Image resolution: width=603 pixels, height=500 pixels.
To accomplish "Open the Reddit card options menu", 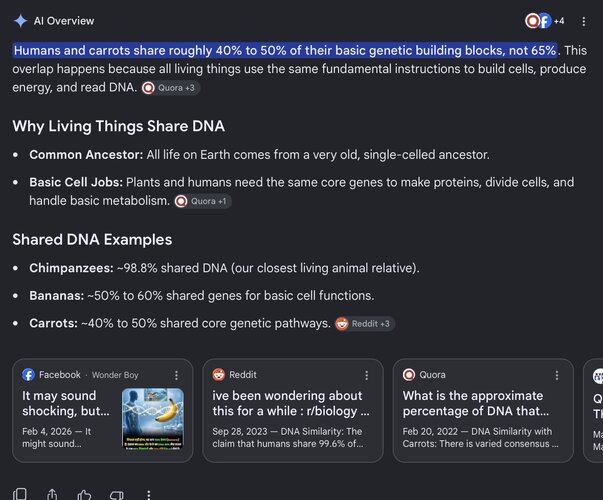I will [366, 375].
